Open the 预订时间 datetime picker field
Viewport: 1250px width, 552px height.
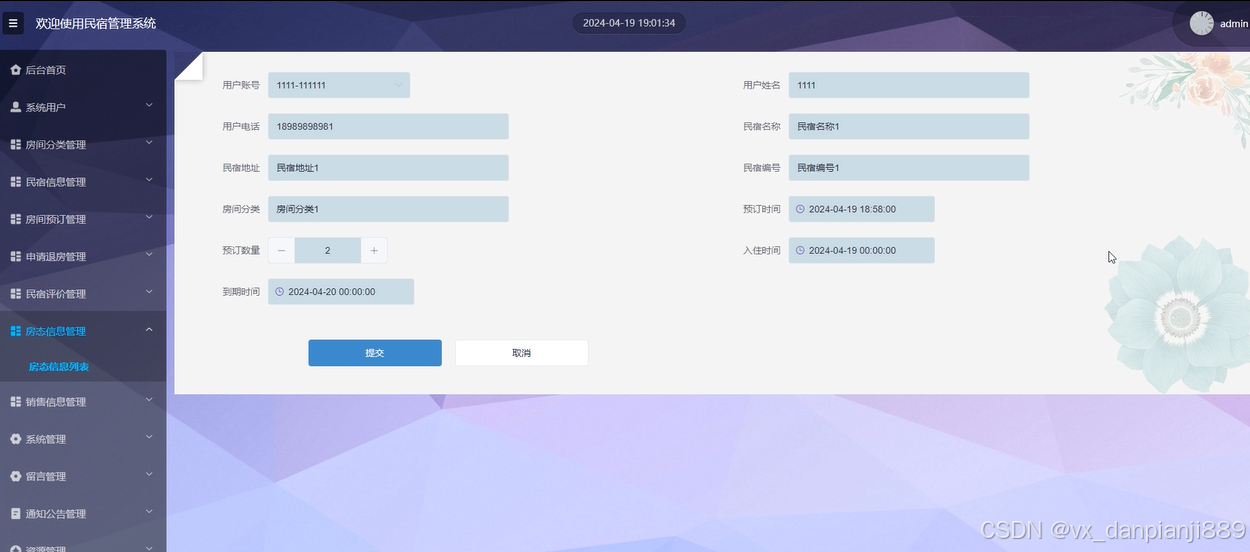862,209
